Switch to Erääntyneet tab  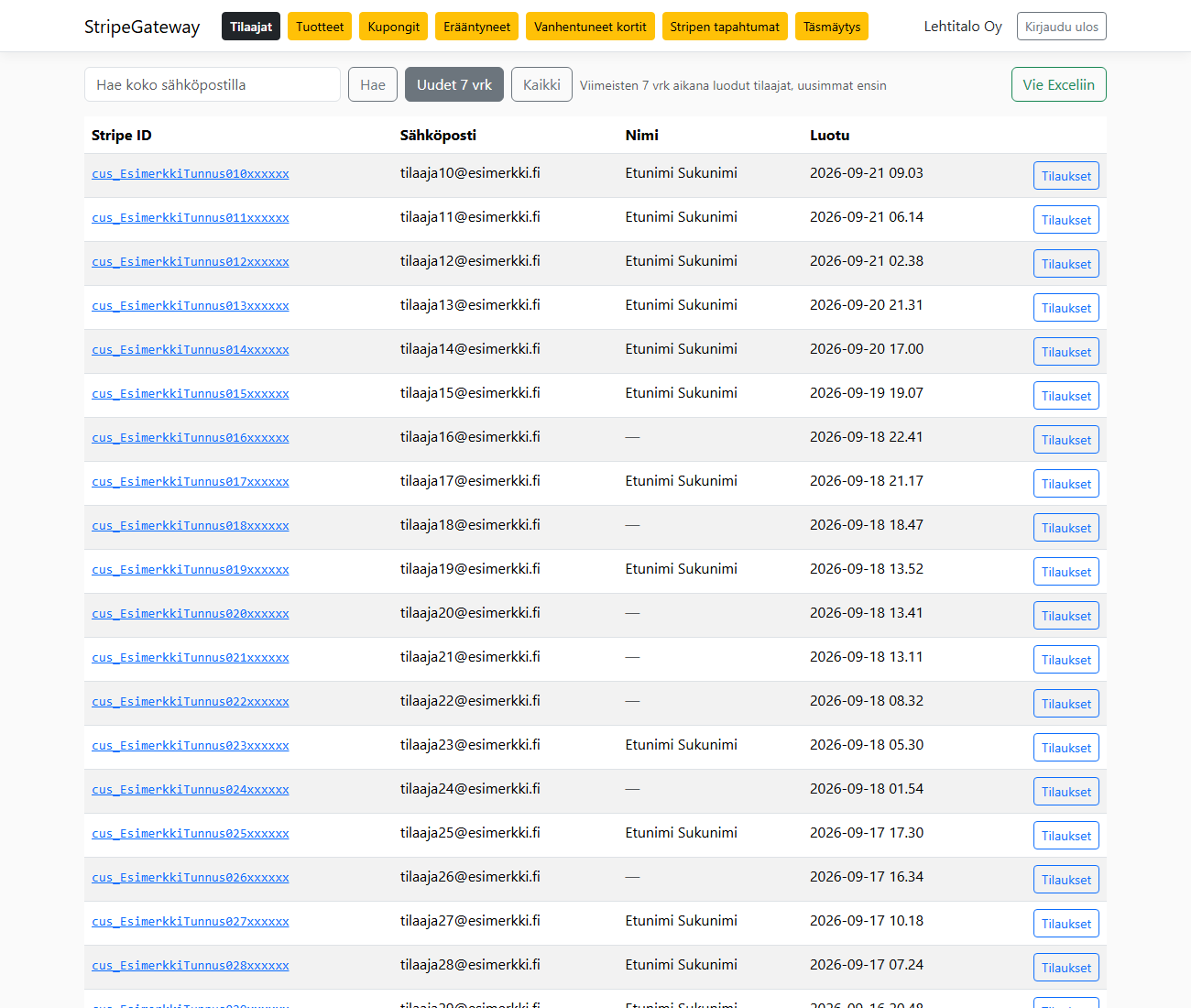476,27
